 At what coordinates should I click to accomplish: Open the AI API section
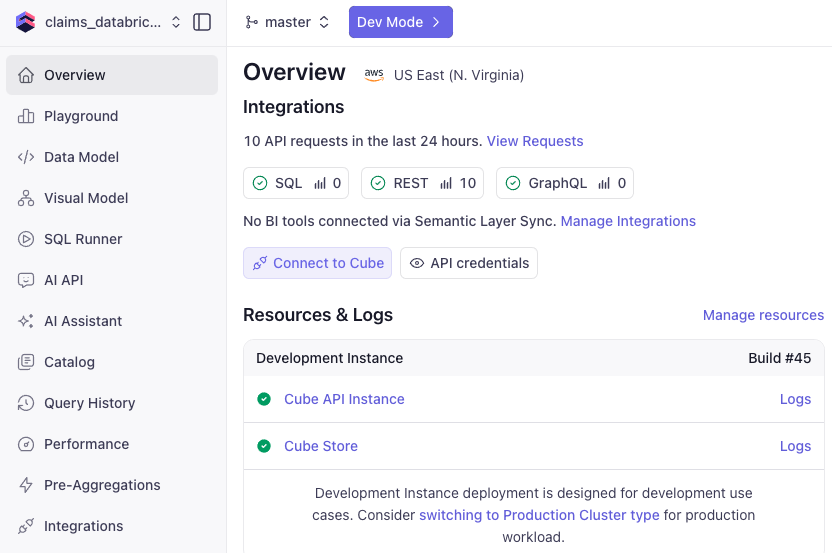(x=112, y=280)
